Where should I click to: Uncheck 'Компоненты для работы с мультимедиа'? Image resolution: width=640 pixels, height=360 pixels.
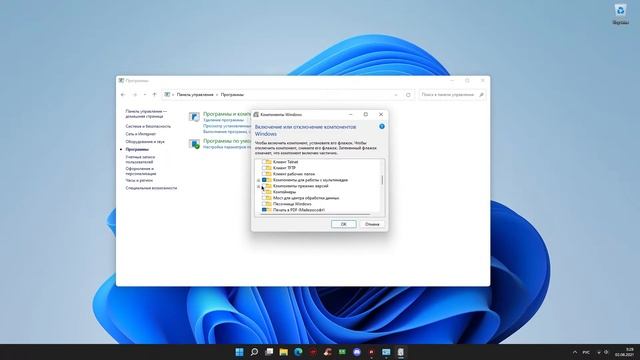click(x=264, y=180)
